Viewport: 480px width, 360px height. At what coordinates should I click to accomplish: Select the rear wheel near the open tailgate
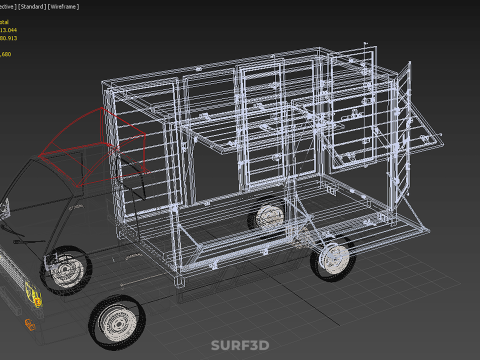[x=332, y=258]
